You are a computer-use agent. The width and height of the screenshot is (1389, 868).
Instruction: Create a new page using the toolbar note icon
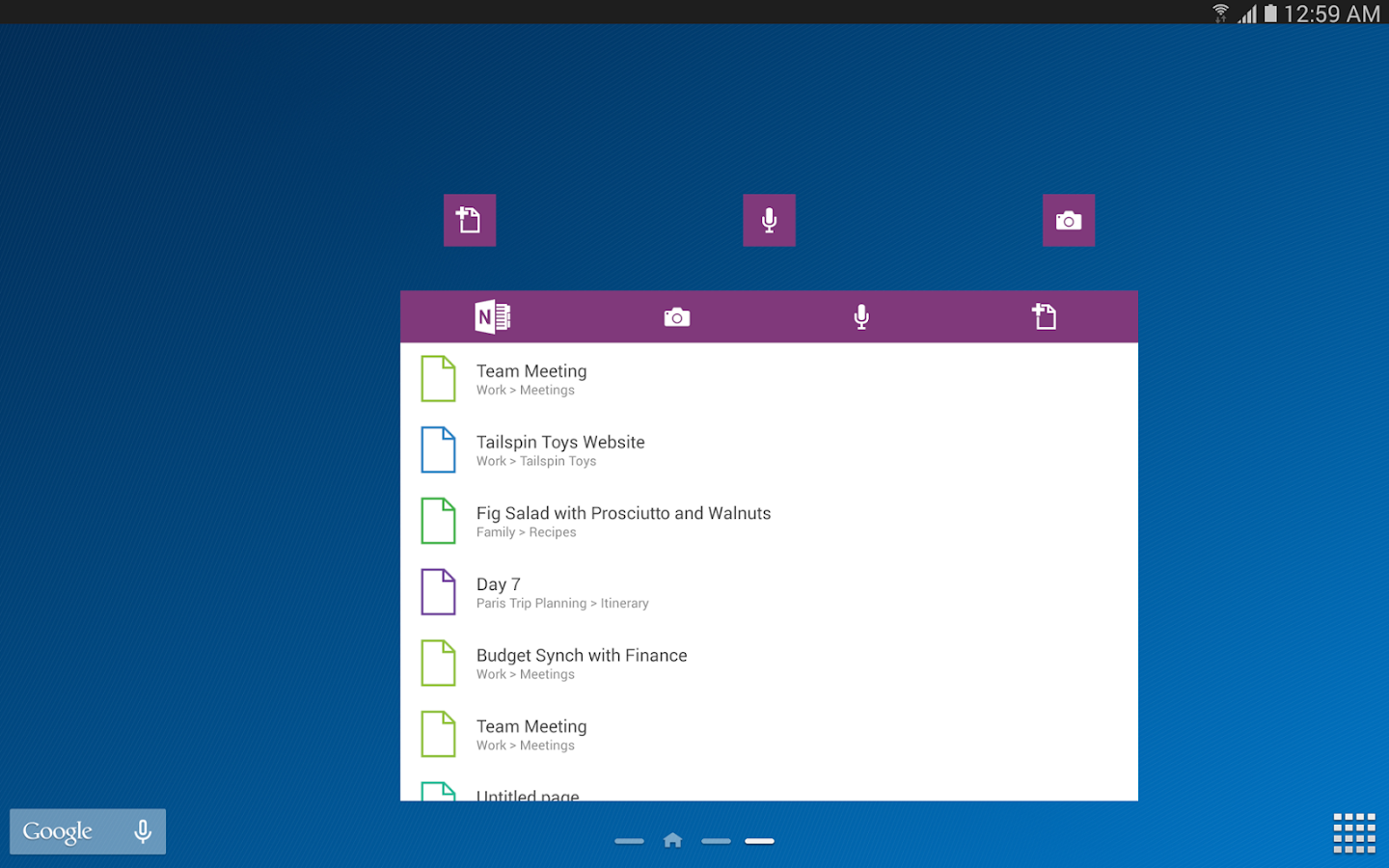(x=1045, y=316)
